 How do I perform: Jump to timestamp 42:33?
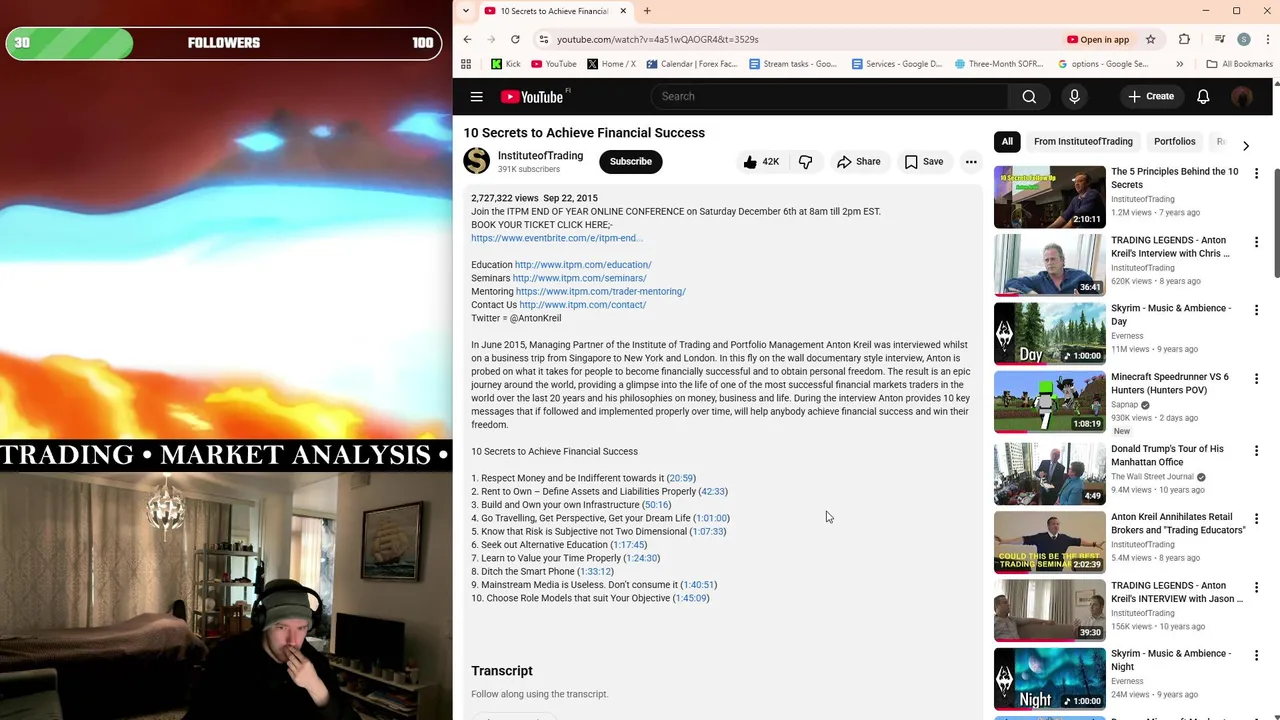click(x=713, y=492)
